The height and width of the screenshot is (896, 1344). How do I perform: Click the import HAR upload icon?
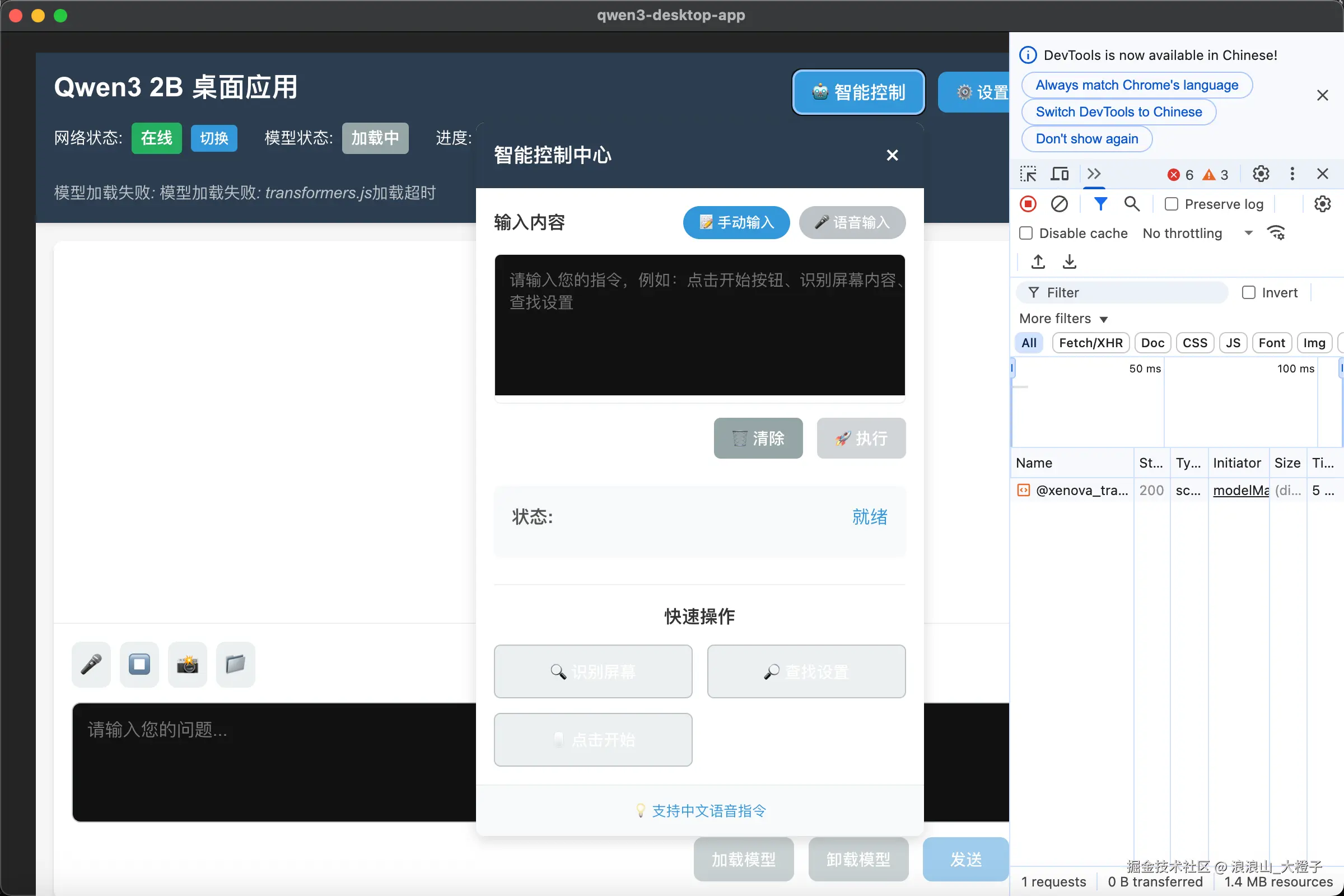1038,262
